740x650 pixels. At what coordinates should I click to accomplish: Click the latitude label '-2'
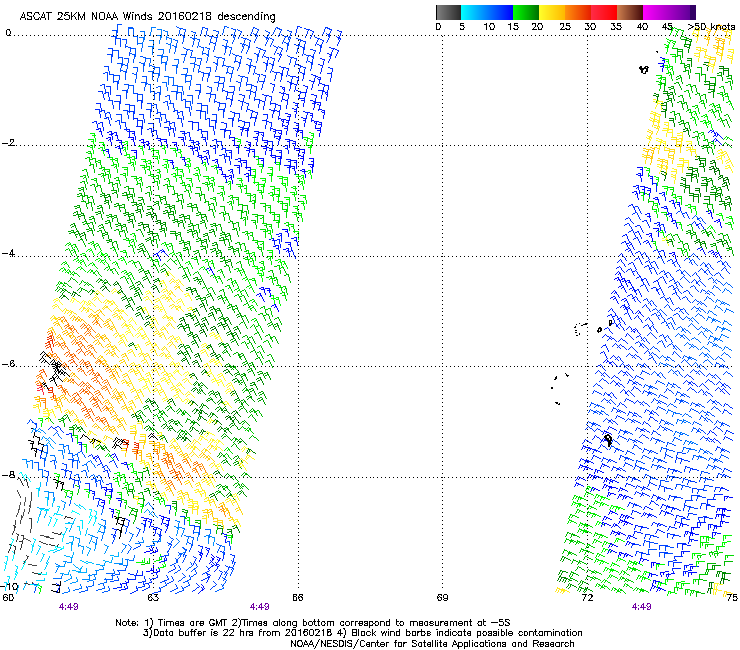(x=9, y=143)
